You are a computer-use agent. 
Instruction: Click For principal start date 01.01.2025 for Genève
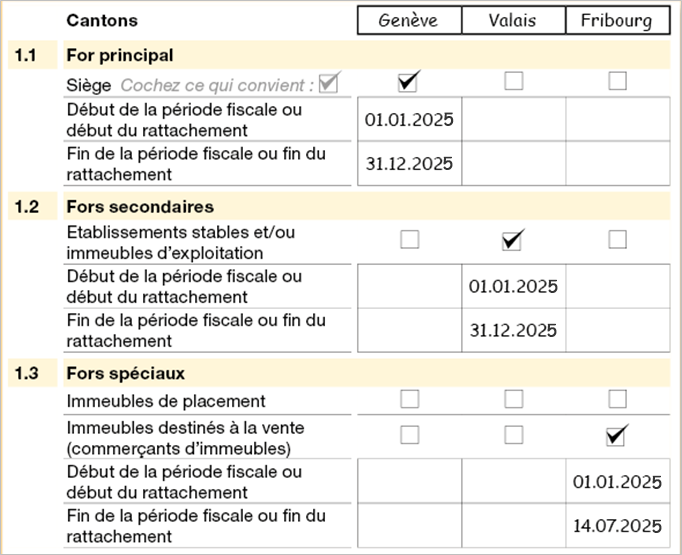pos(409,120)
